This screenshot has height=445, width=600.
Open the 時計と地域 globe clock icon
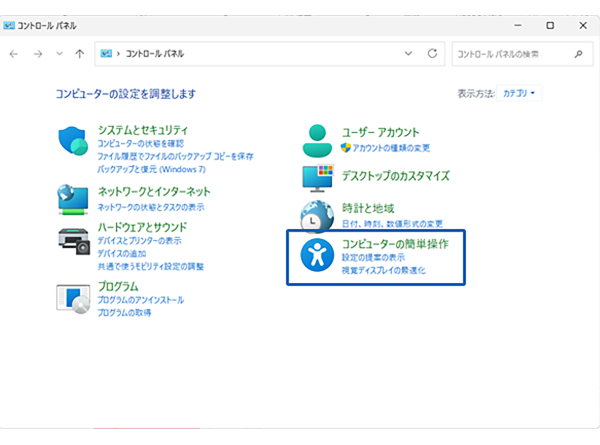point(317,216)
